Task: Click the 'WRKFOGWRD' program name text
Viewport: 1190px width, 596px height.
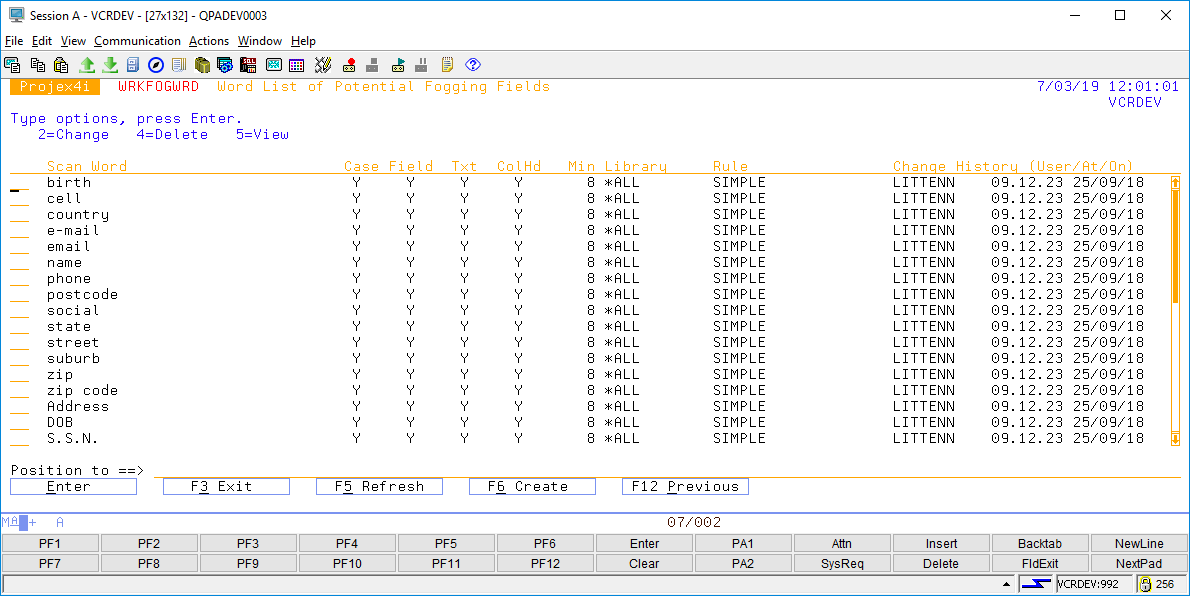Action: pos(159,87)
